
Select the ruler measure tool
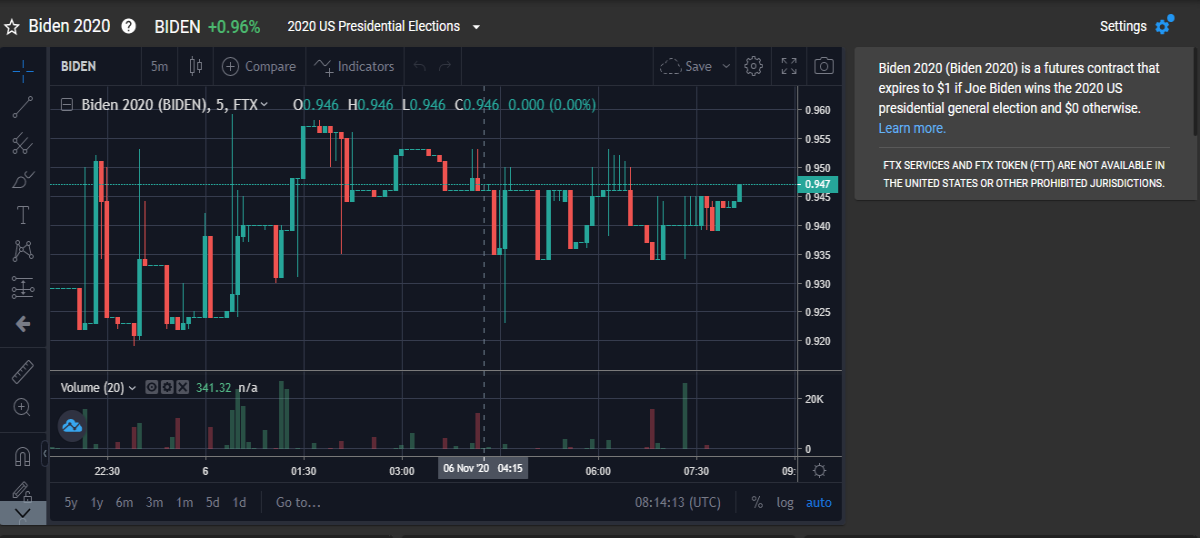click(x=22, y=372)
